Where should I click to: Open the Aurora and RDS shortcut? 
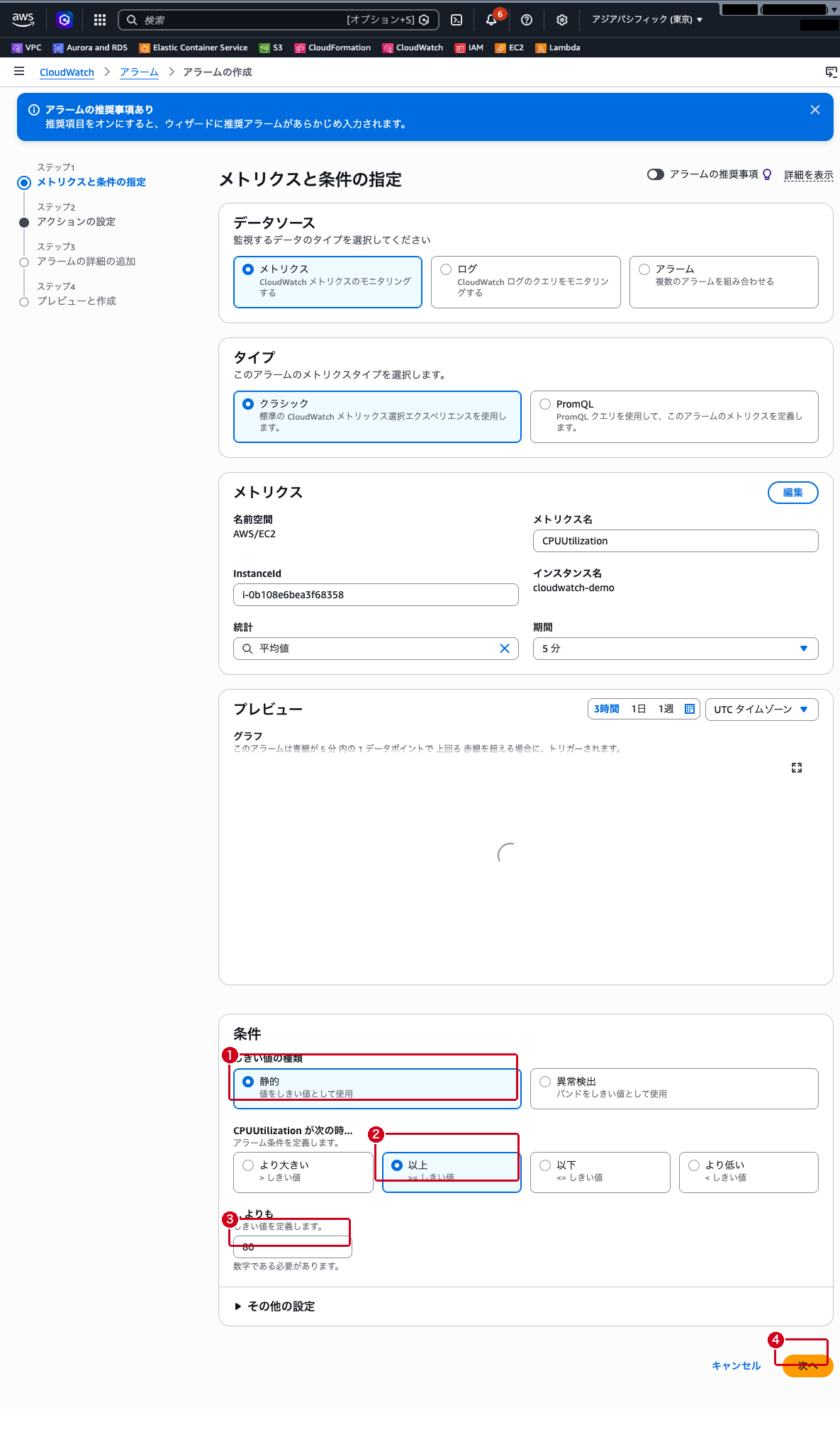90,47
